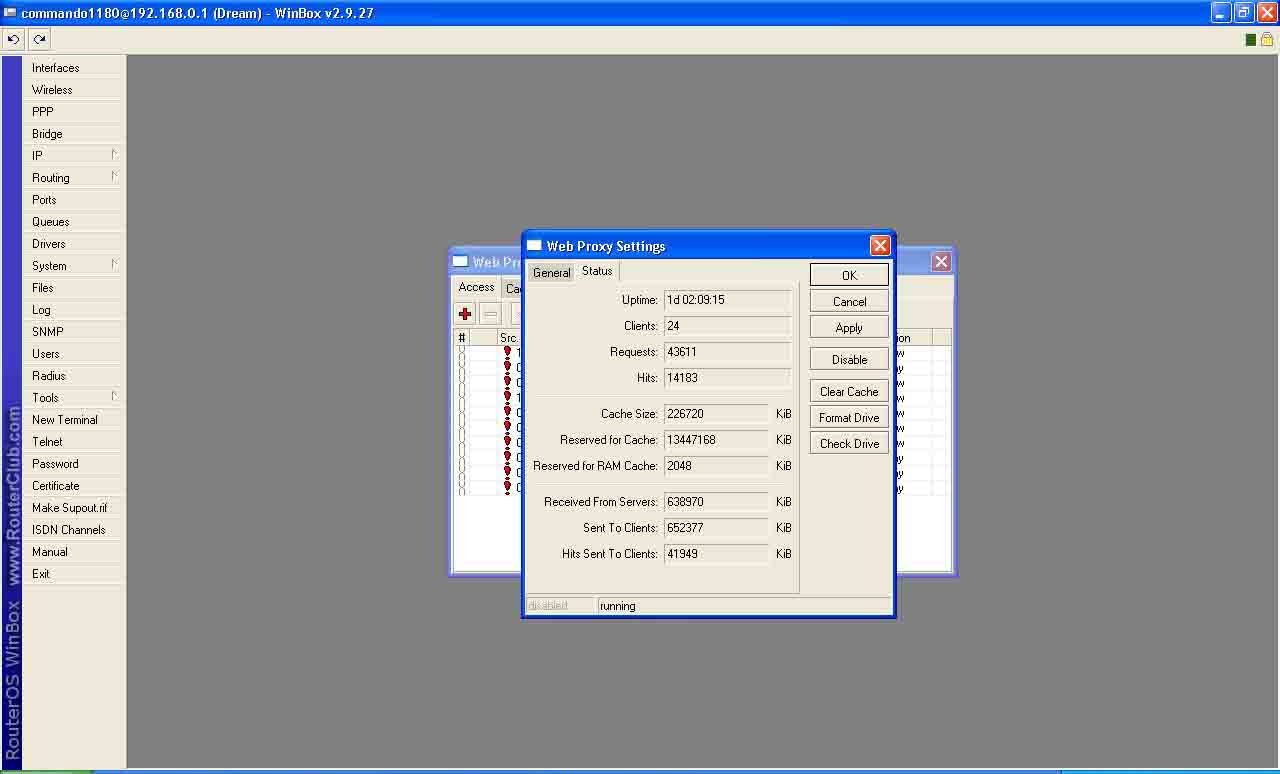The width and height of the screenshot is (1280, 774).
Task: Click the Requests value field
Action: pyautogui.click(x=727, y=352)
